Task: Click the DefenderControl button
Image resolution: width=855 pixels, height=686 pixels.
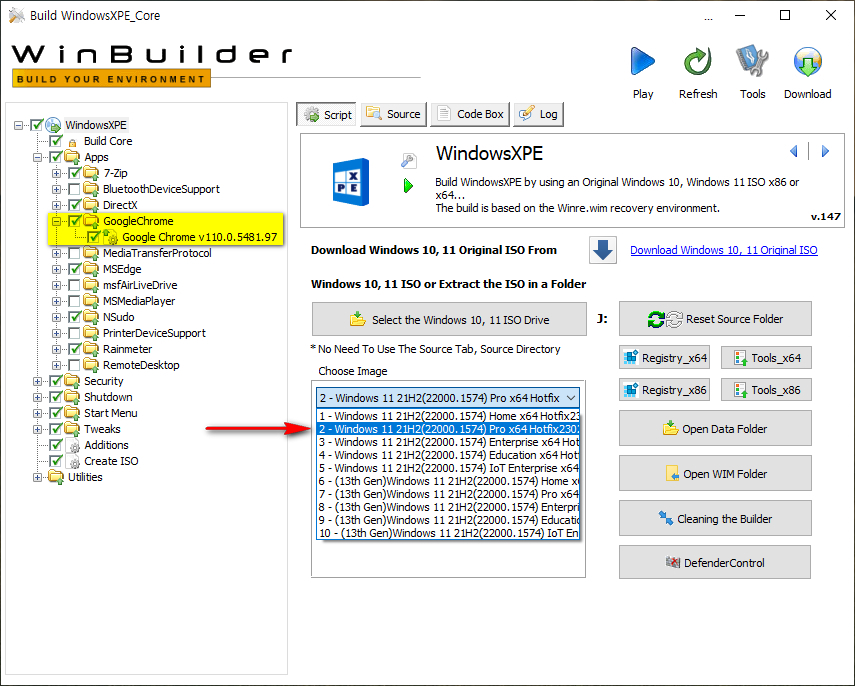Action: coord(715,562)
